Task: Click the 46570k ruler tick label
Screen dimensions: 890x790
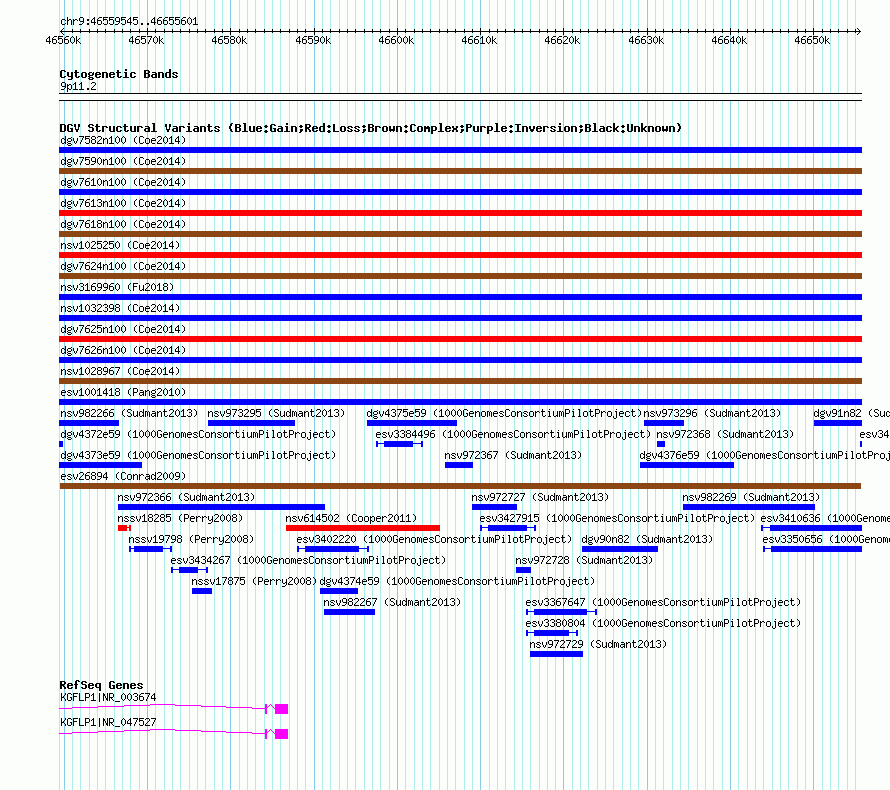Action: click(146, 40)
